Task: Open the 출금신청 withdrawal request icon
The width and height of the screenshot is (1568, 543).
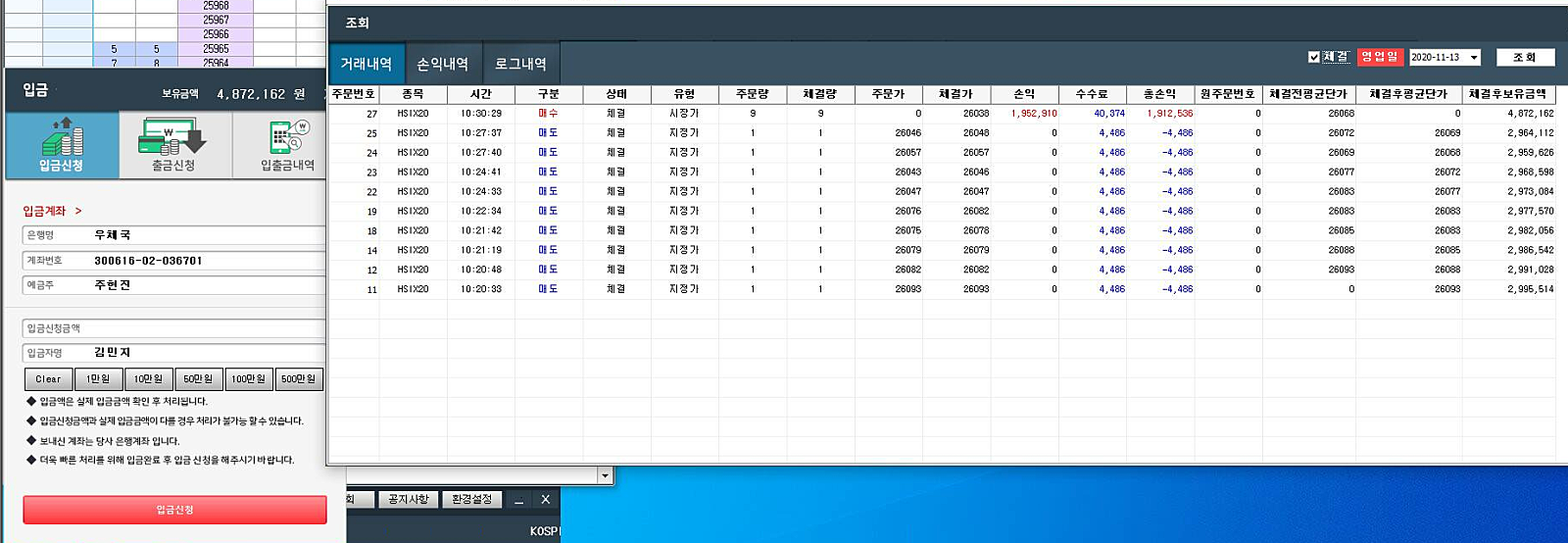Action: point(174,144)
